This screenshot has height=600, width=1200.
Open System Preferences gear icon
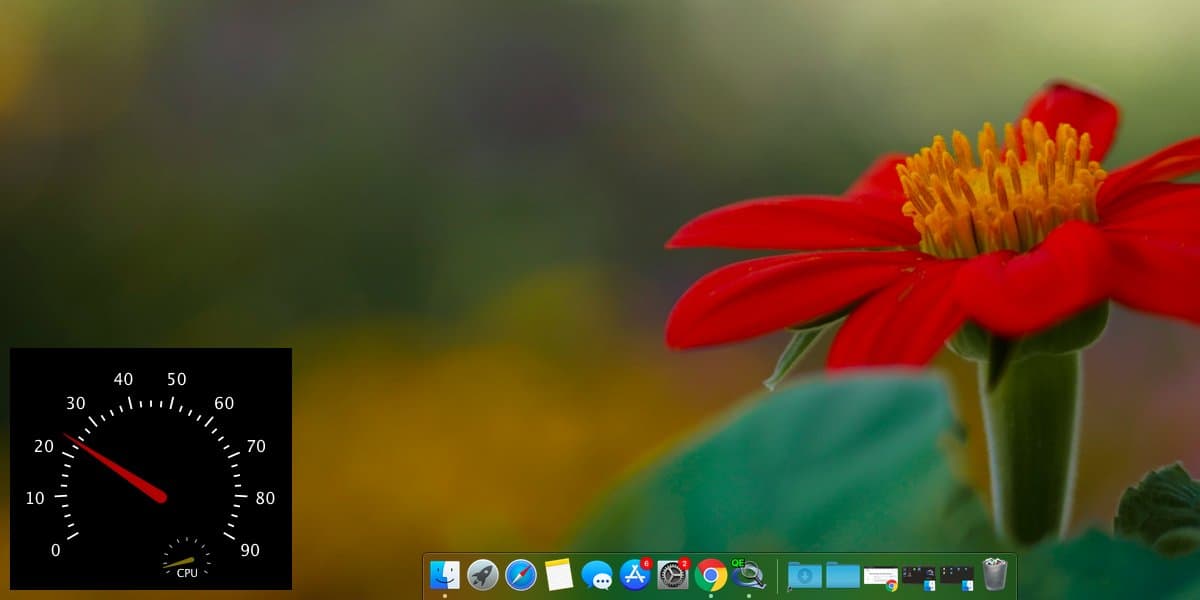pyautogui.click(x=674, y=574)
